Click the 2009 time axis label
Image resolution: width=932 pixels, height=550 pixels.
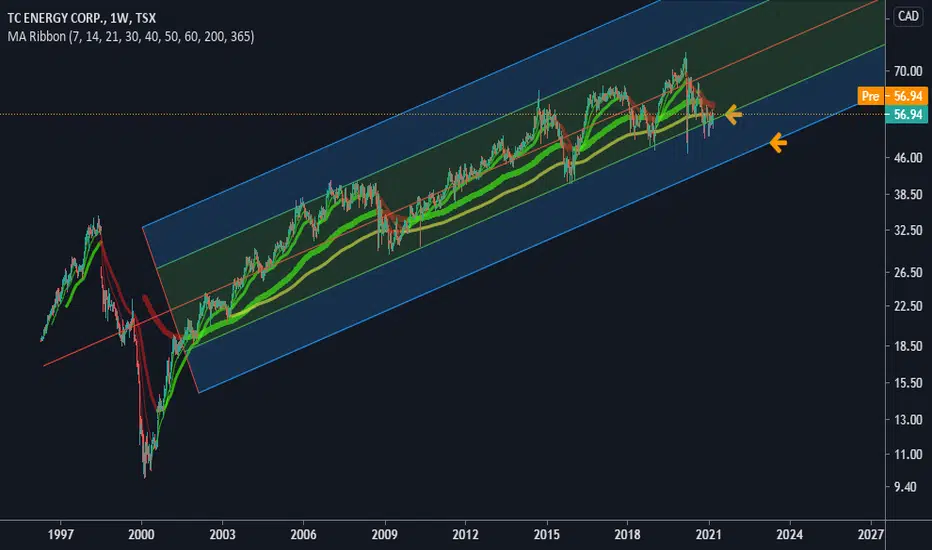click(385, 535)
